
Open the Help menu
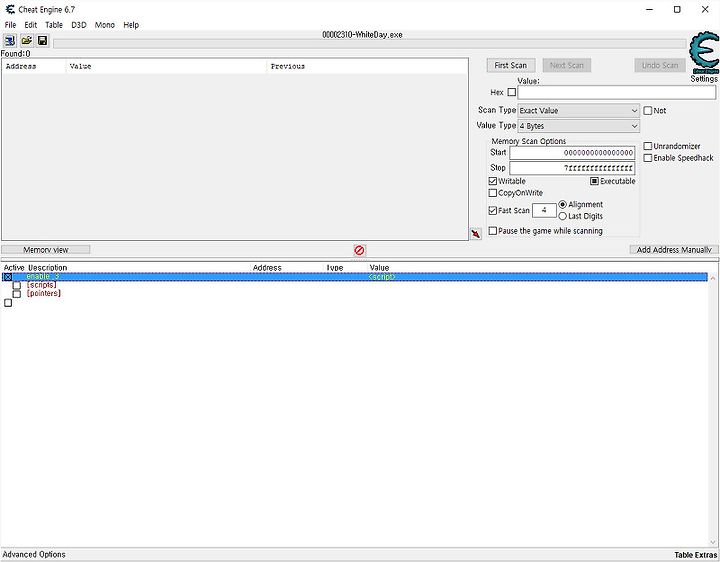click(131, 25)
